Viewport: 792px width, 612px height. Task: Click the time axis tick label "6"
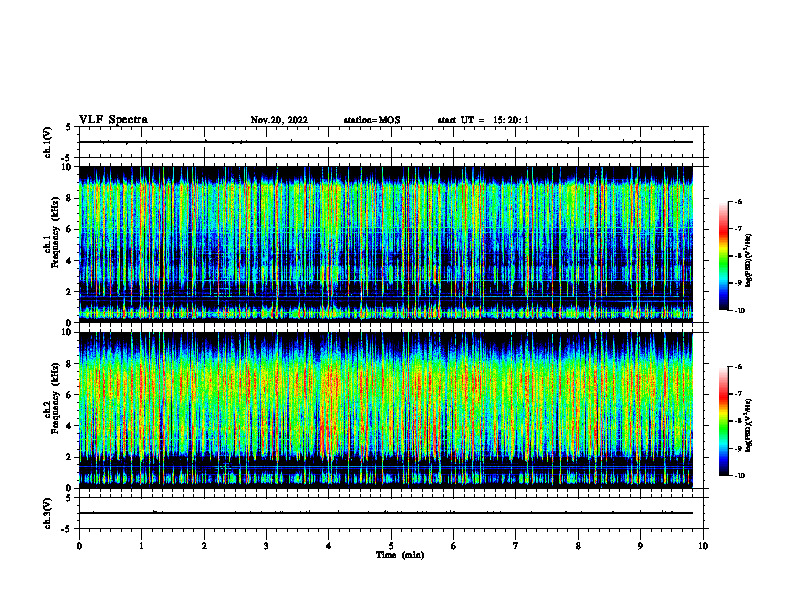click(x=454, y=546)
